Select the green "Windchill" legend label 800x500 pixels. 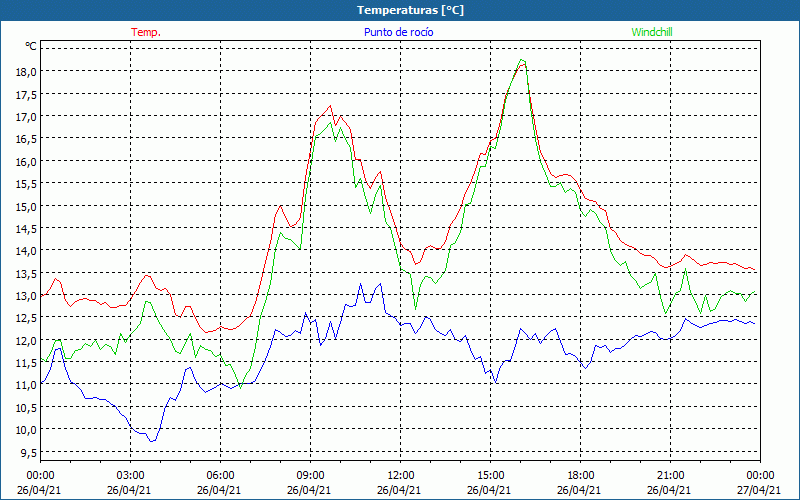652,32
